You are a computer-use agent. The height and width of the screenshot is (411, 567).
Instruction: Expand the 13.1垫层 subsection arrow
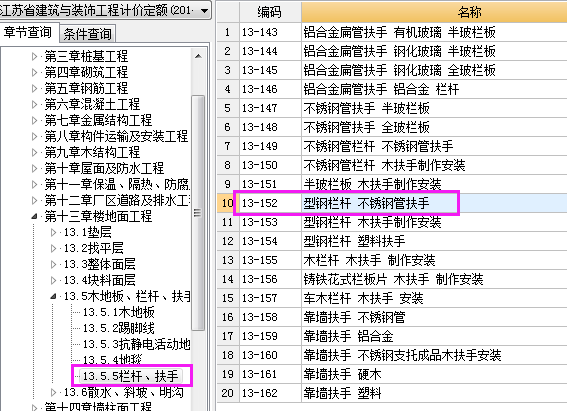[54, 232]
